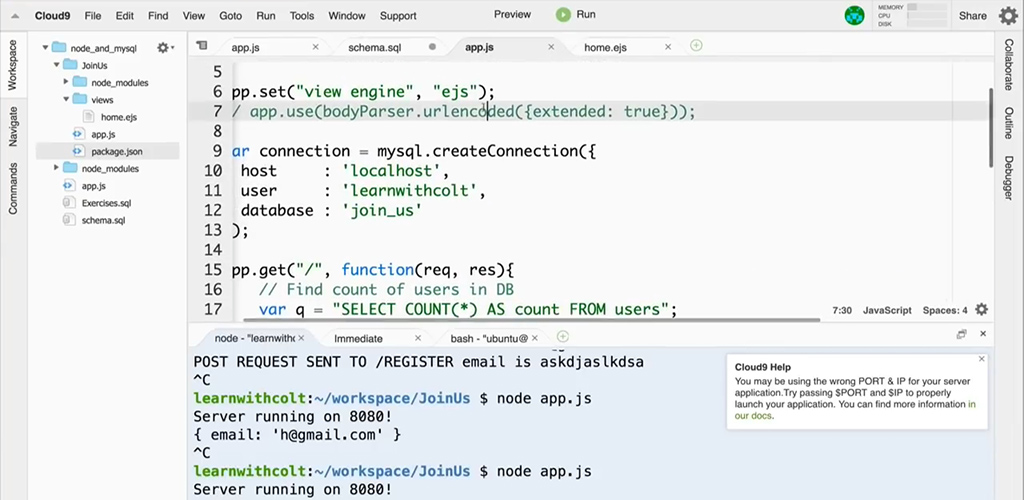The height and width of the screenshot is (500, 1024).
Task: Open Spaces: 4 indentation selector
Action: (944, 310)
